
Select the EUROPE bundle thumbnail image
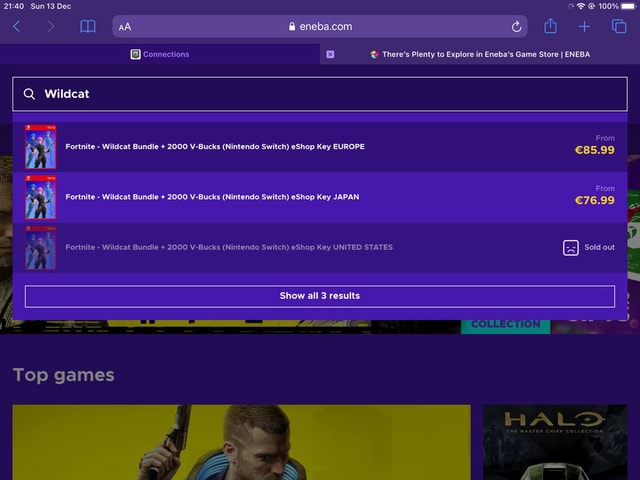40,147
